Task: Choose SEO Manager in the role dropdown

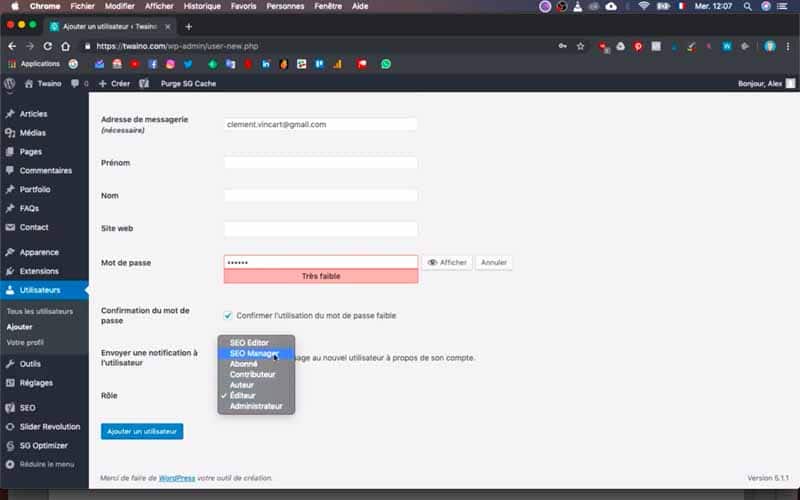Action: coord(256,353)
